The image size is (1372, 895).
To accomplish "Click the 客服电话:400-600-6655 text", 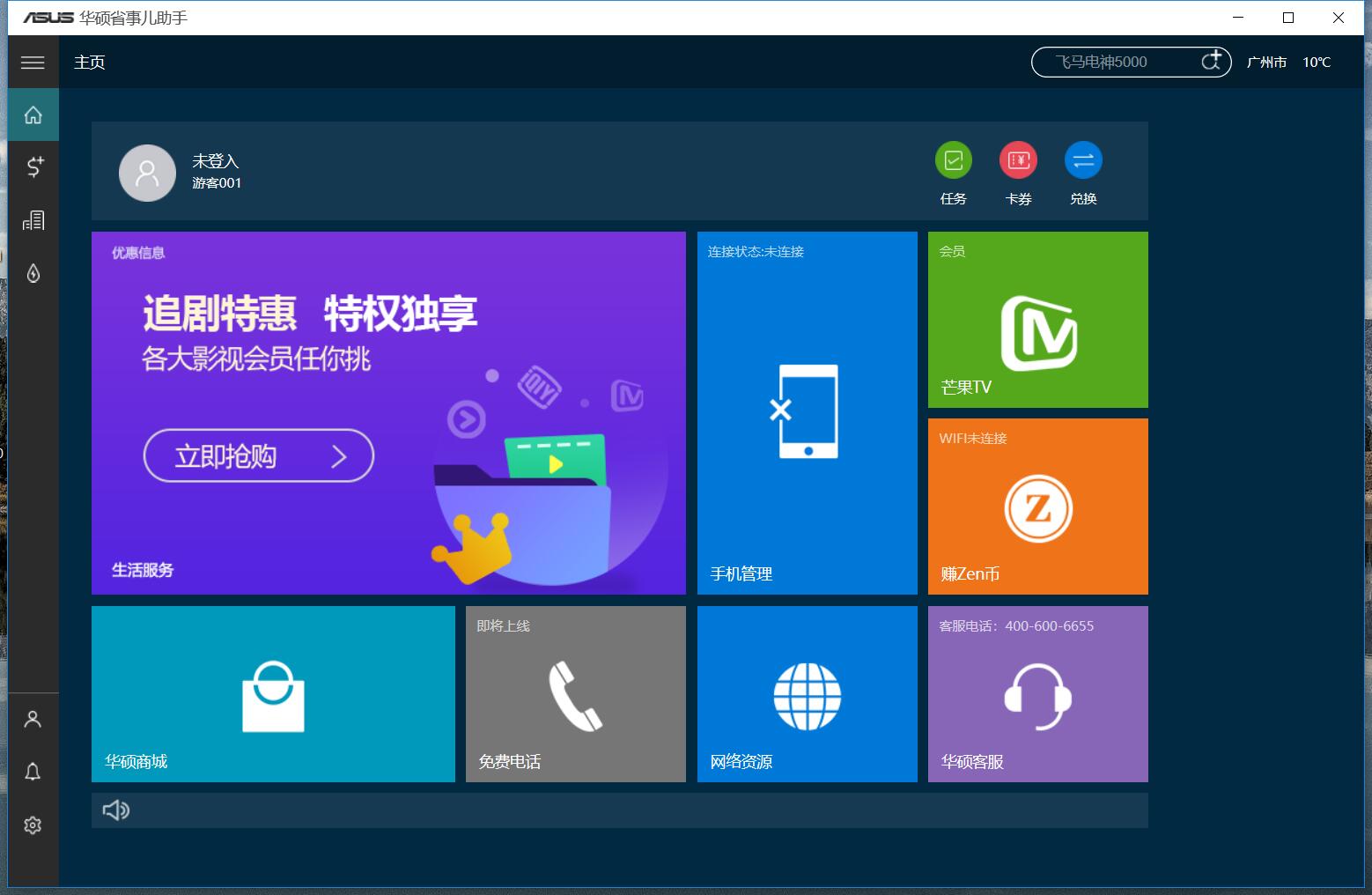I will [1016, 626].
